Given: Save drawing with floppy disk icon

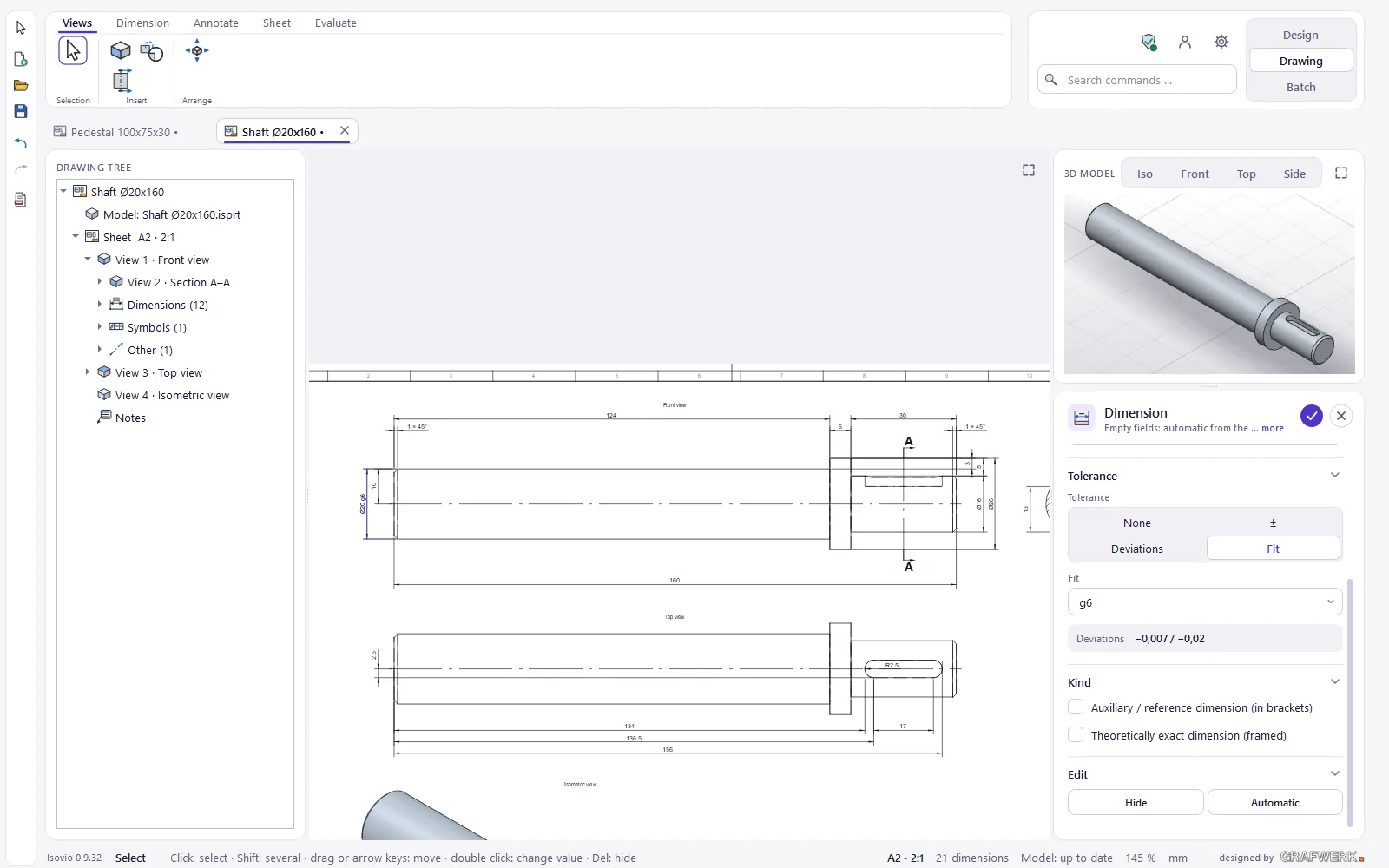Looking at the screenshot, I should [21, 111].
